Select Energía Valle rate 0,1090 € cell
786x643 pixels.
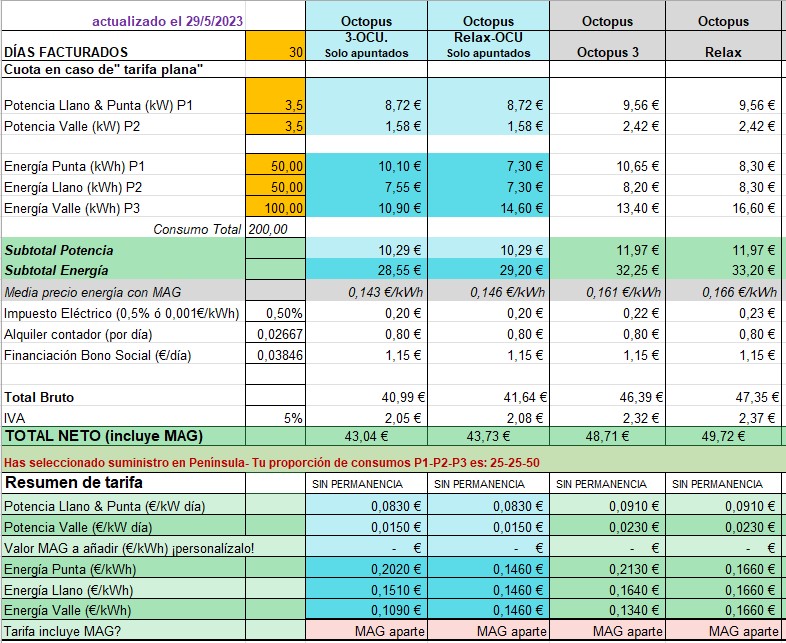point(366,609)
